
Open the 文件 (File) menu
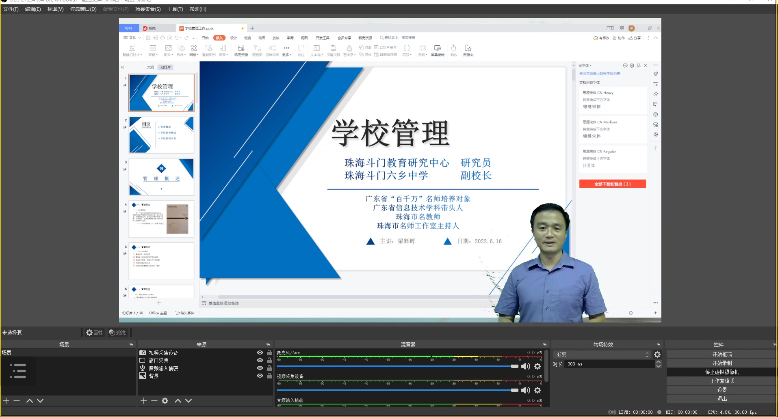(8, 8)
